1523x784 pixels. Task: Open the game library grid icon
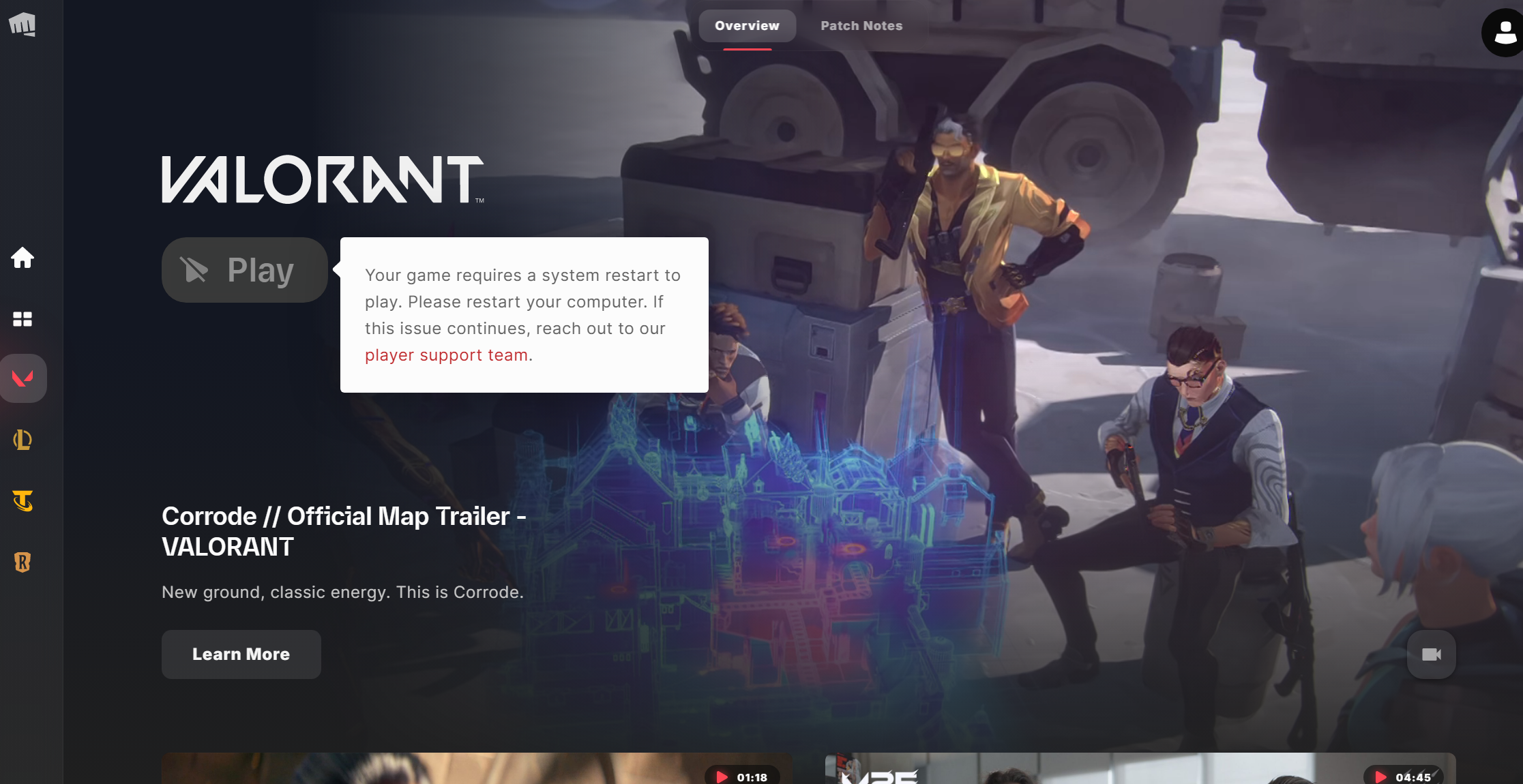[x=23, y=319]
